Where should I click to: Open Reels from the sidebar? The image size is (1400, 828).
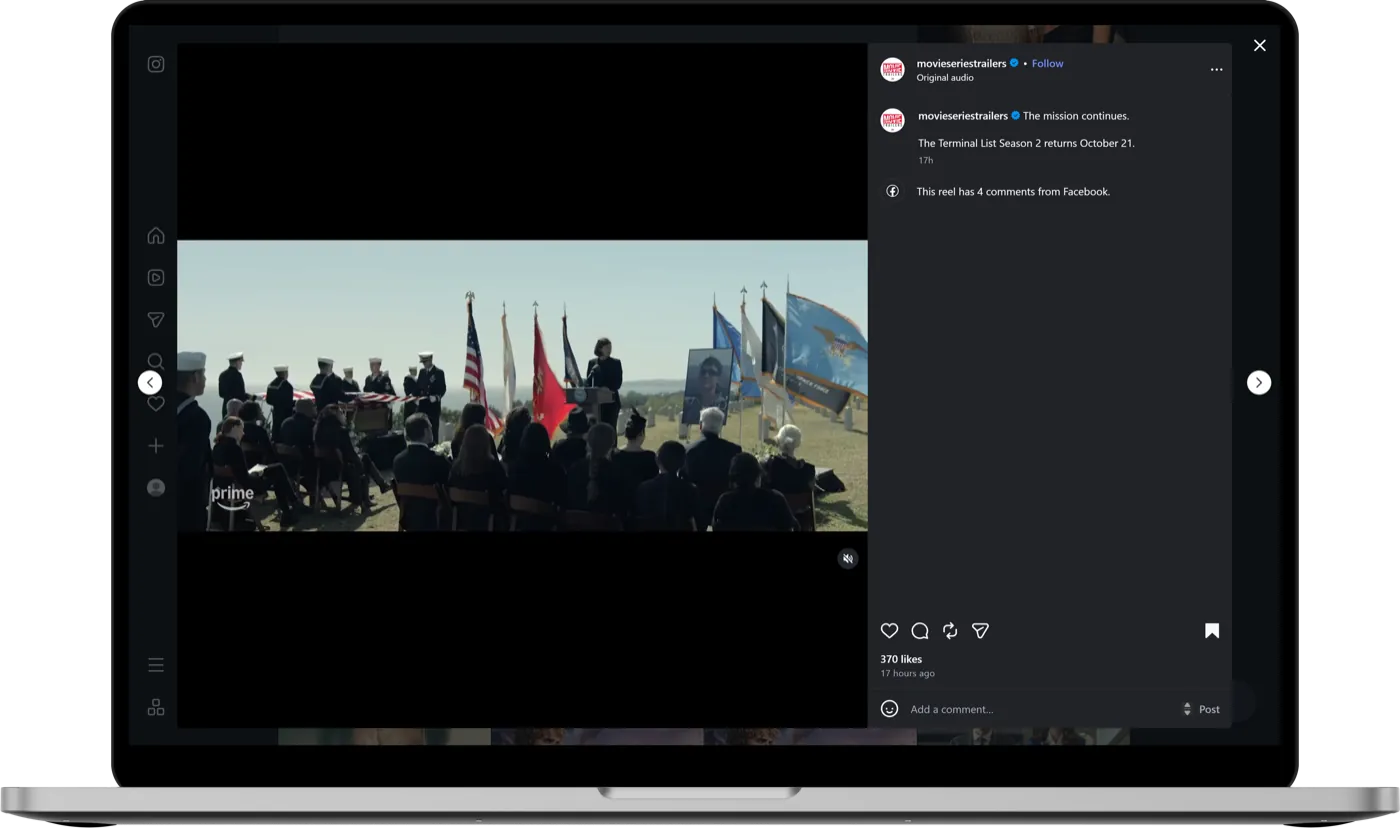156,278
